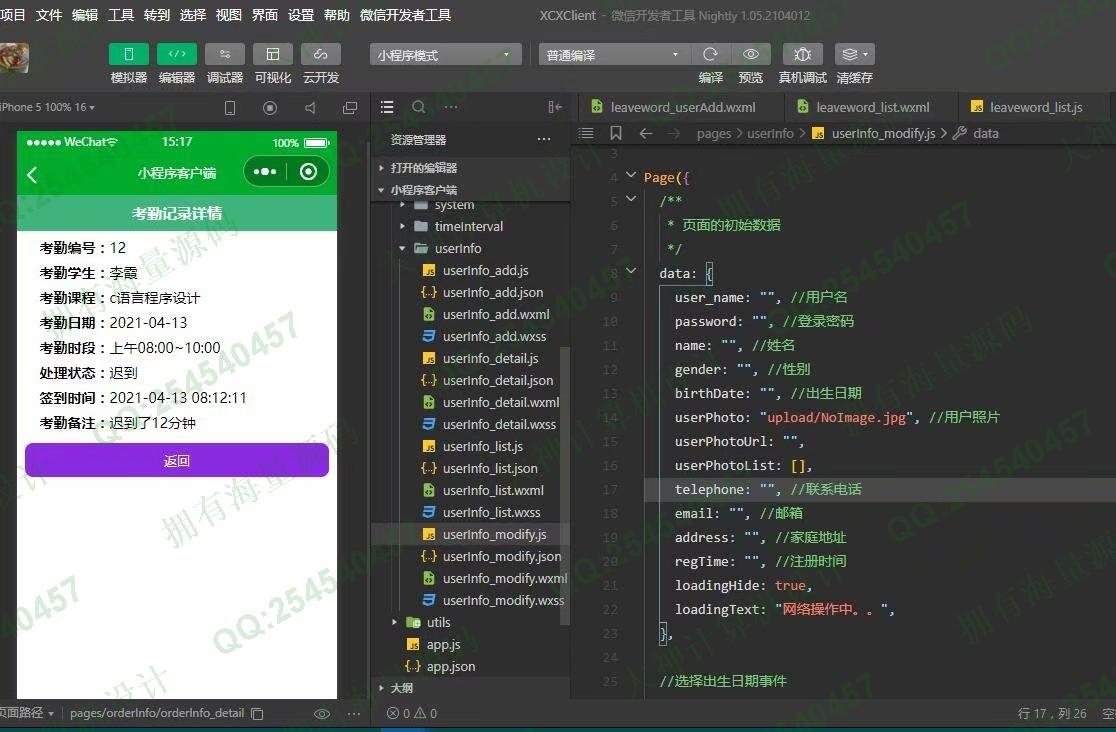The width and height of the screenshot is (1116, 732).
Task: Open app.js file
Action: 443,644
